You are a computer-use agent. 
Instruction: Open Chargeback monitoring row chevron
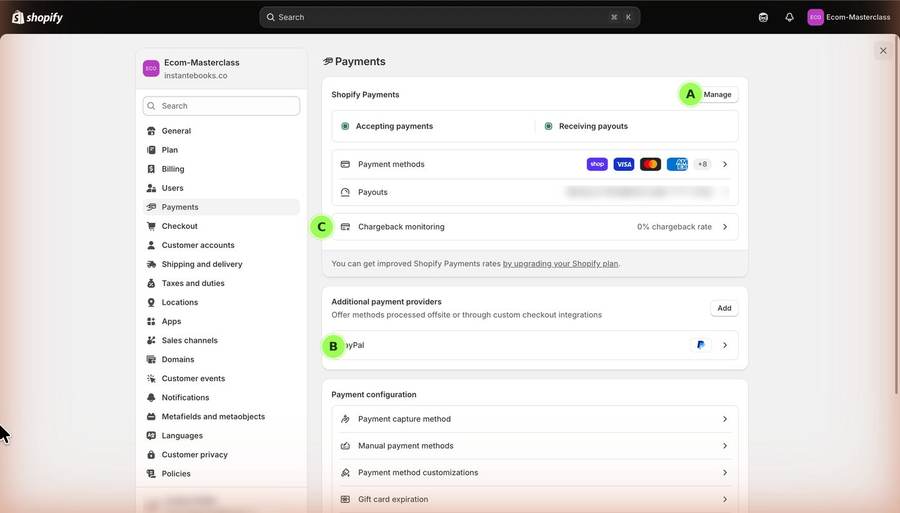725,227
